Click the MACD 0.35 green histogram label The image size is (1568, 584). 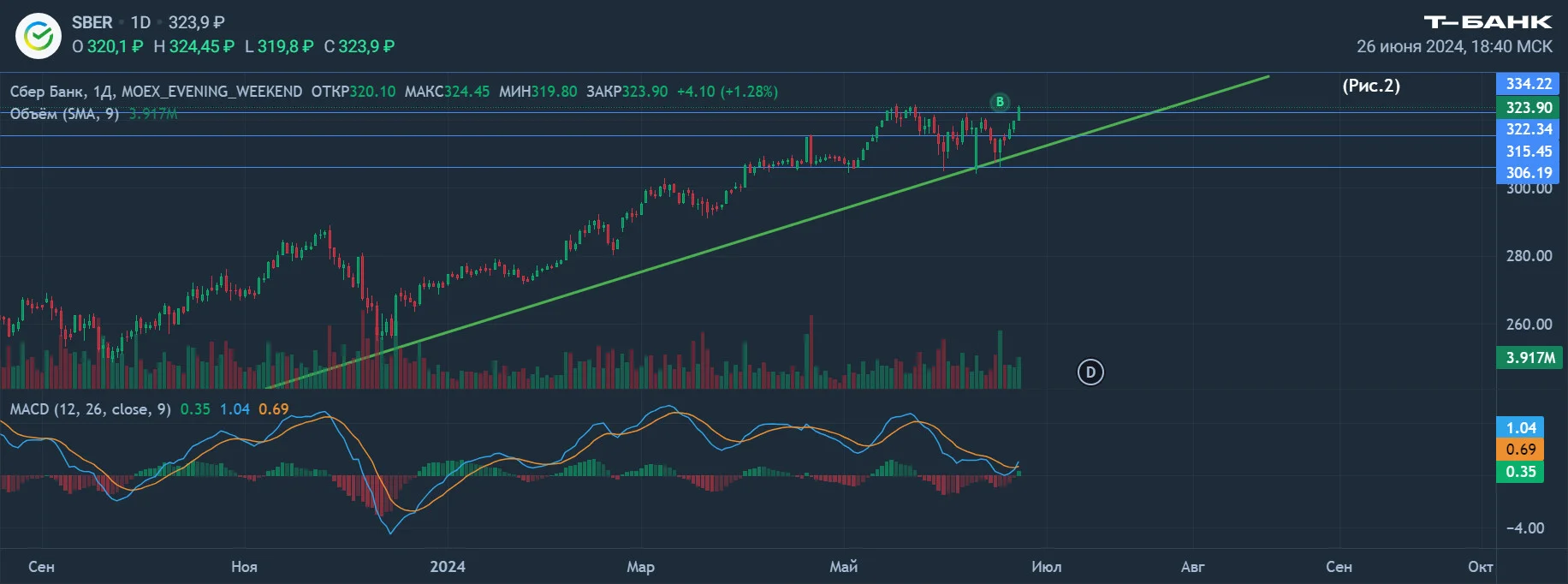coord(1520,472)
